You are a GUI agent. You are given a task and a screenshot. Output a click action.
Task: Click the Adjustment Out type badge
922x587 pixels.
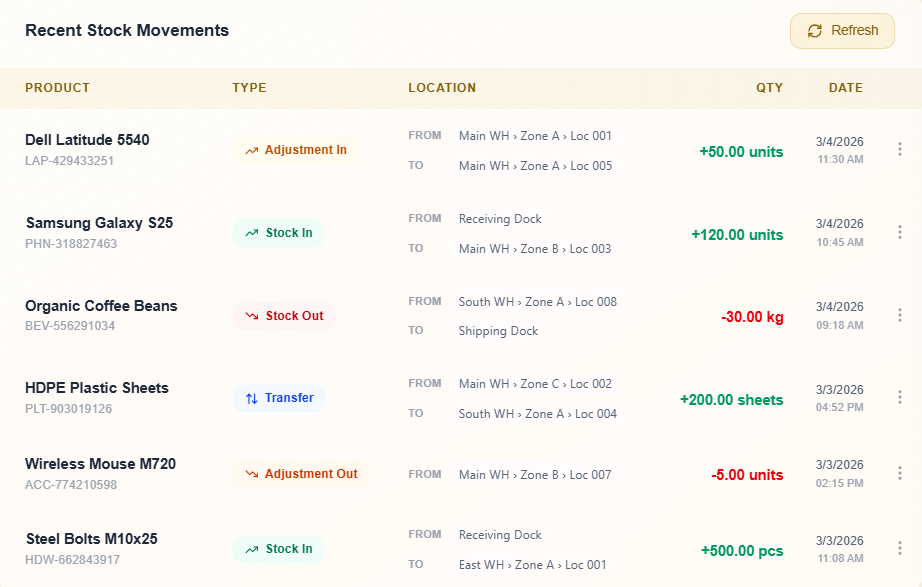pyautogui.click(x=301, y=474)
